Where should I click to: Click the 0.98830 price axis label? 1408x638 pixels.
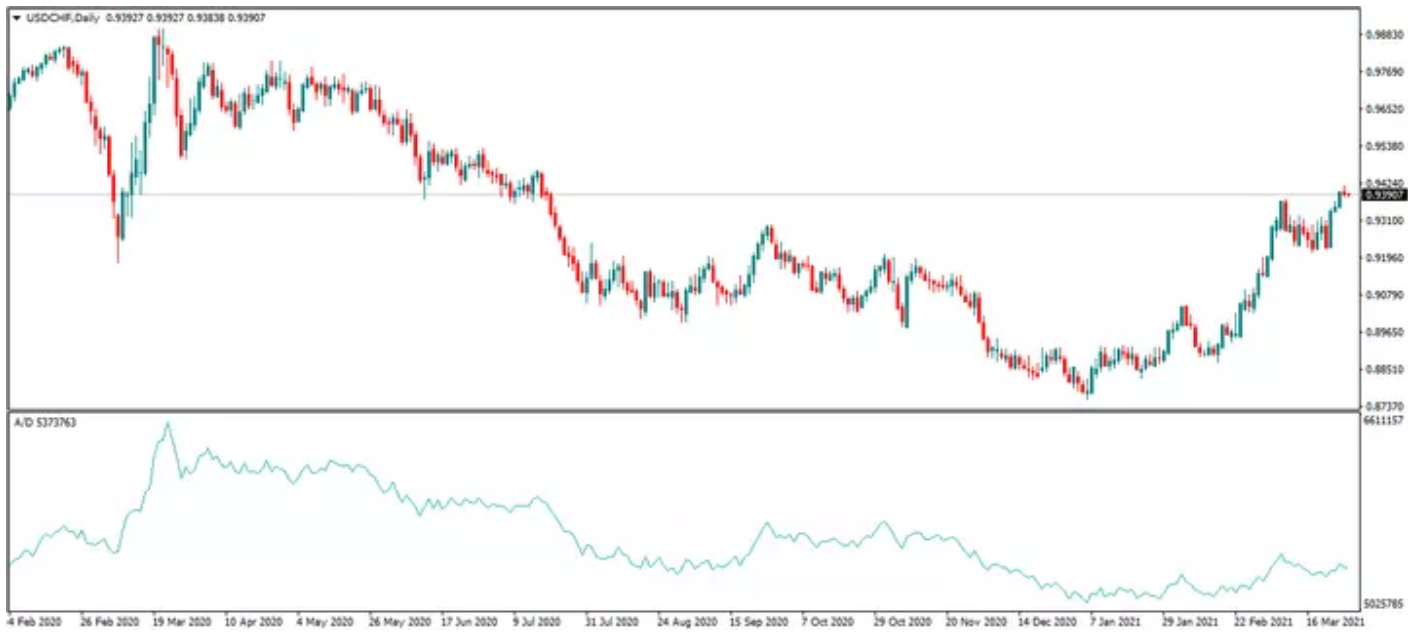tap(1380, 35)
